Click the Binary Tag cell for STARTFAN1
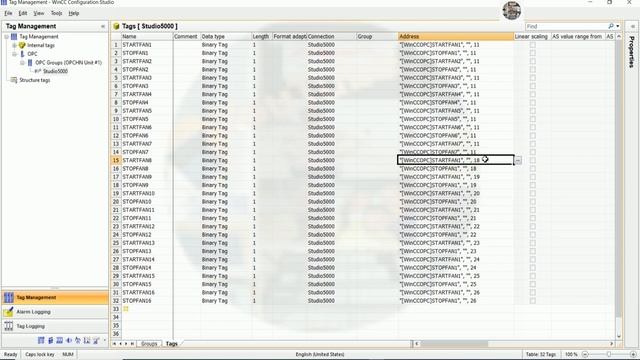This screenshot has height=360, width=640. coord(226,45)
